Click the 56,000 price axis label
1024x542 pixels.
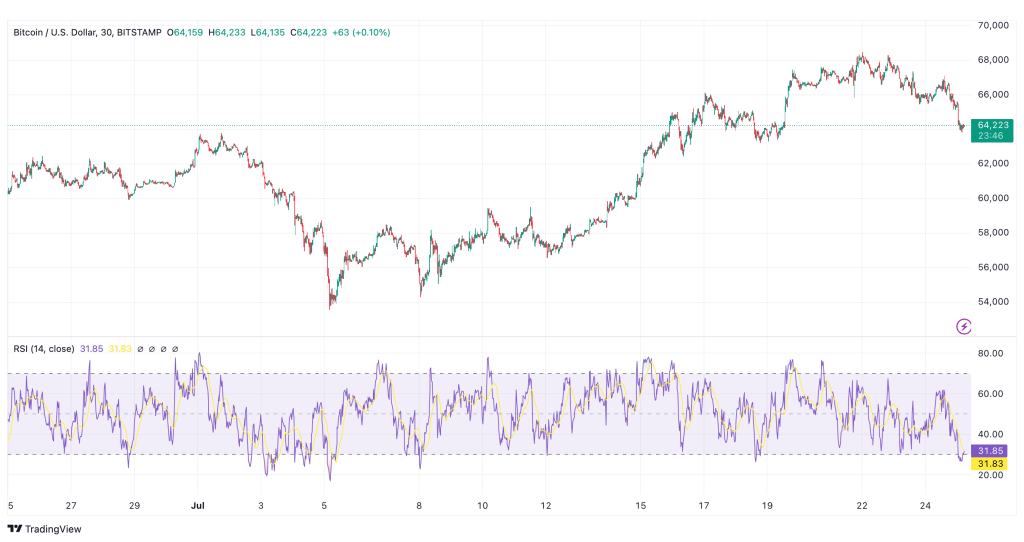pos(993,267)
